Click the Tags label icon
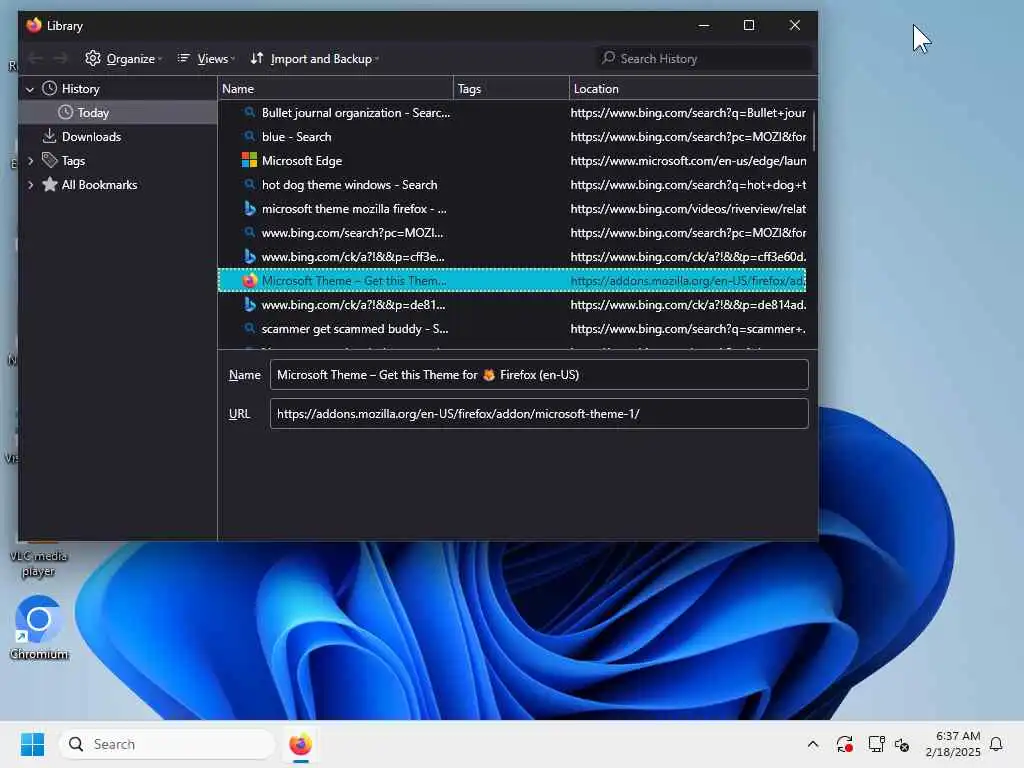 [x=50, y=160]
